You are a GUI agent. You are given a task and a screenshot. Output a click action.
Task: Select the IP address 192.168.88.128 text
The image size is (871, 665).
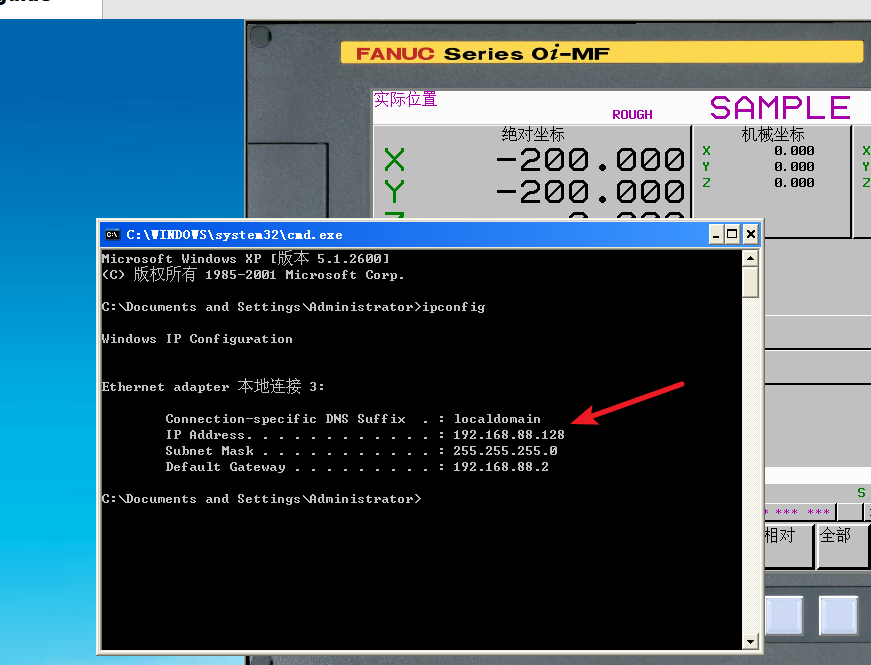pos(509,434)
